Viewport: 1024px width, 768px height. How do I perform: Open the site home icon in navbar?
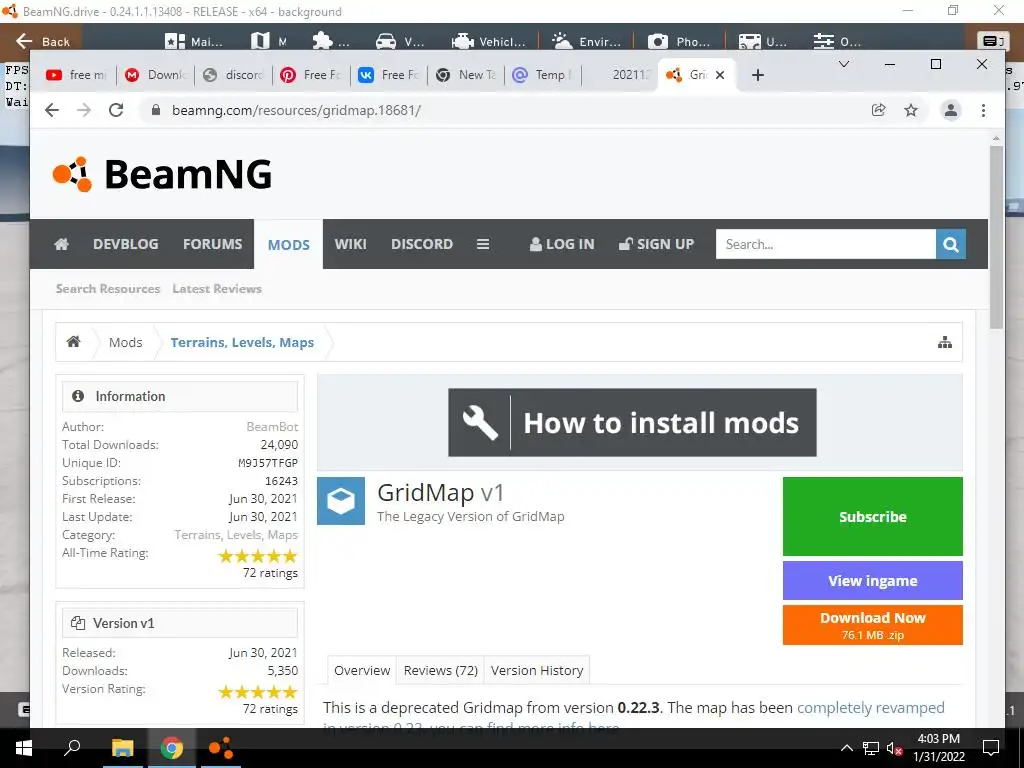[61, 244]
